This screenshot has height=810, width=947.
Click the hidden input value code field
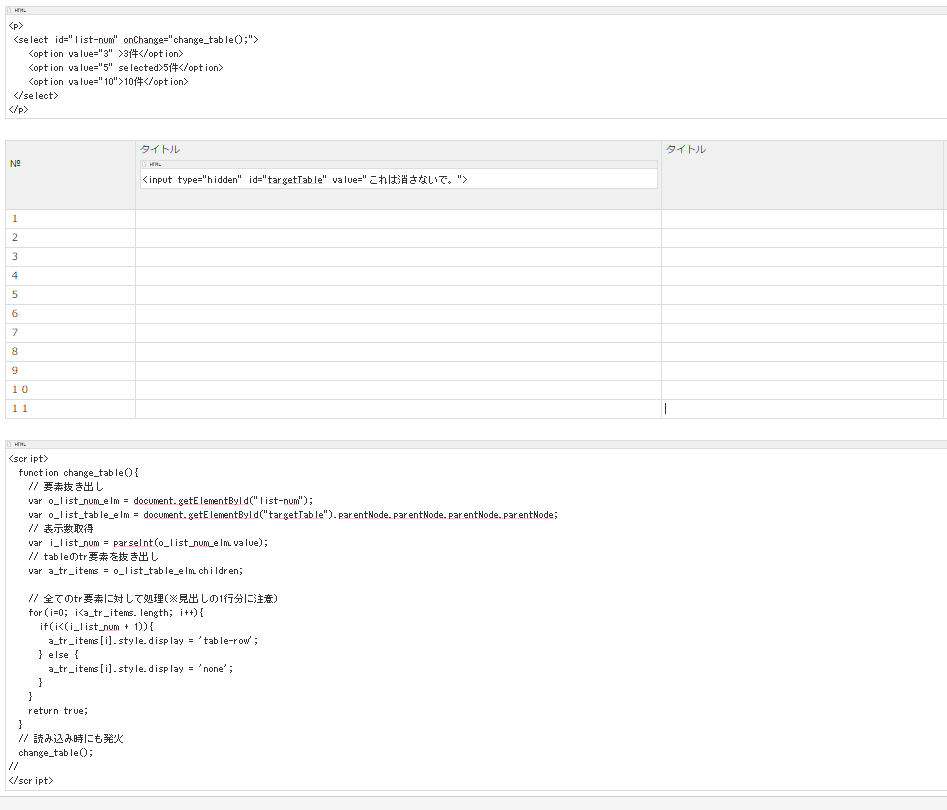tap(400, 177)
